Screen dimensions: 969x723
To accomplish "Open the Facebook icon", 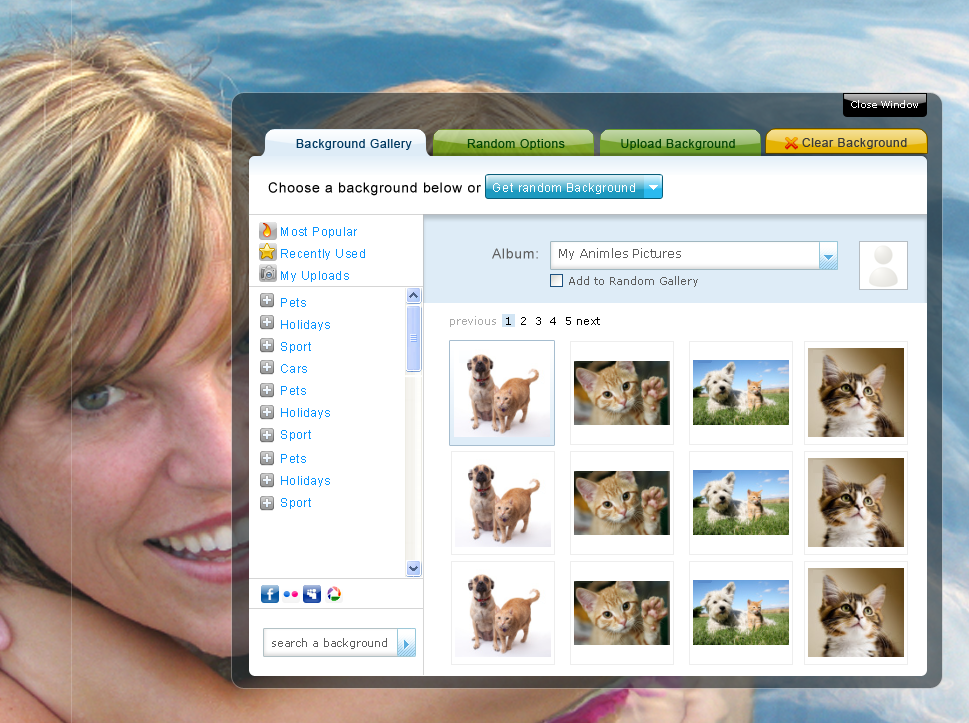I will point(270,594).
